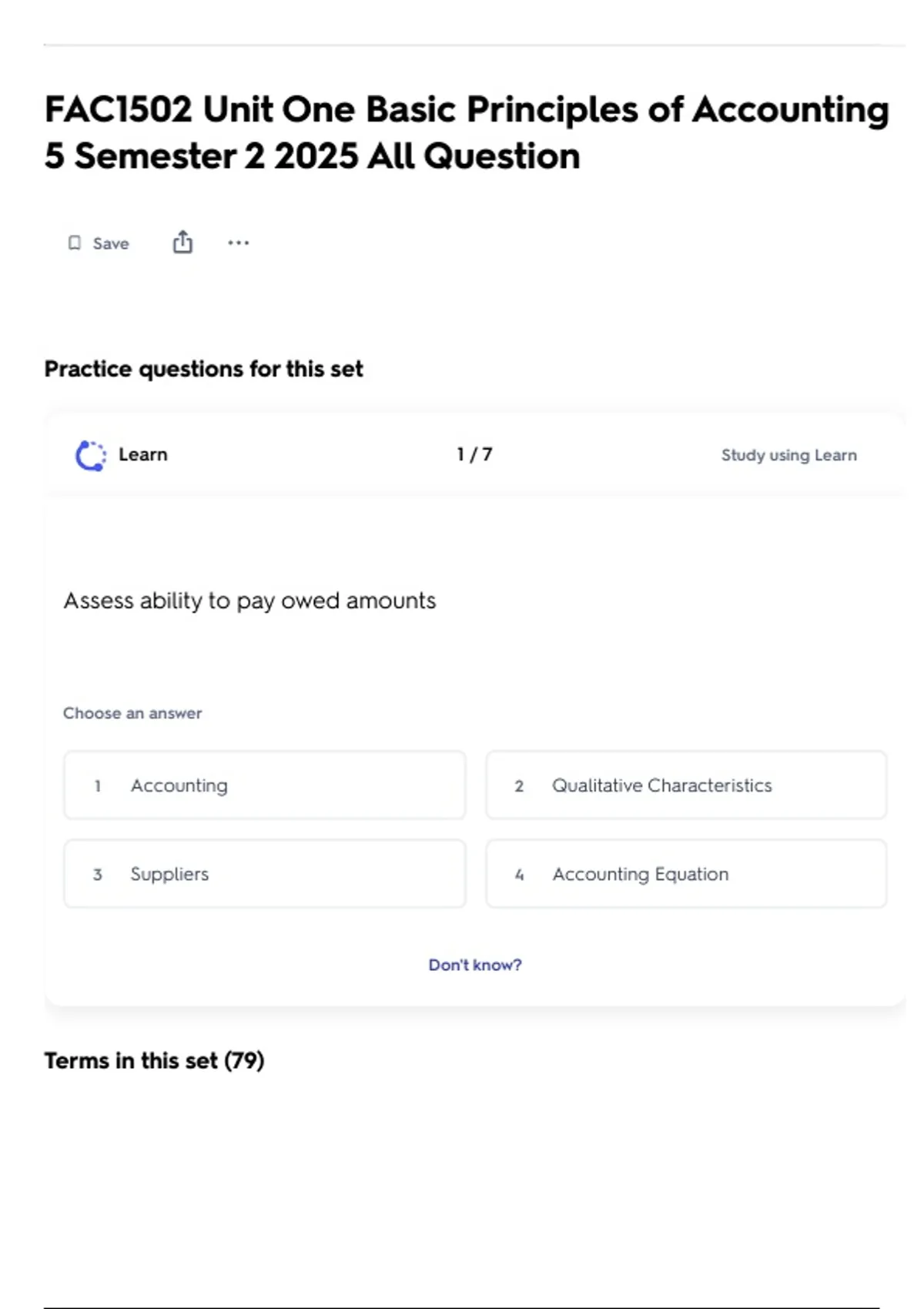Image resolution: width=924 pixels, height=1309 pixels.
Task: Click the Don't know? link
Action: pos(475,965)
